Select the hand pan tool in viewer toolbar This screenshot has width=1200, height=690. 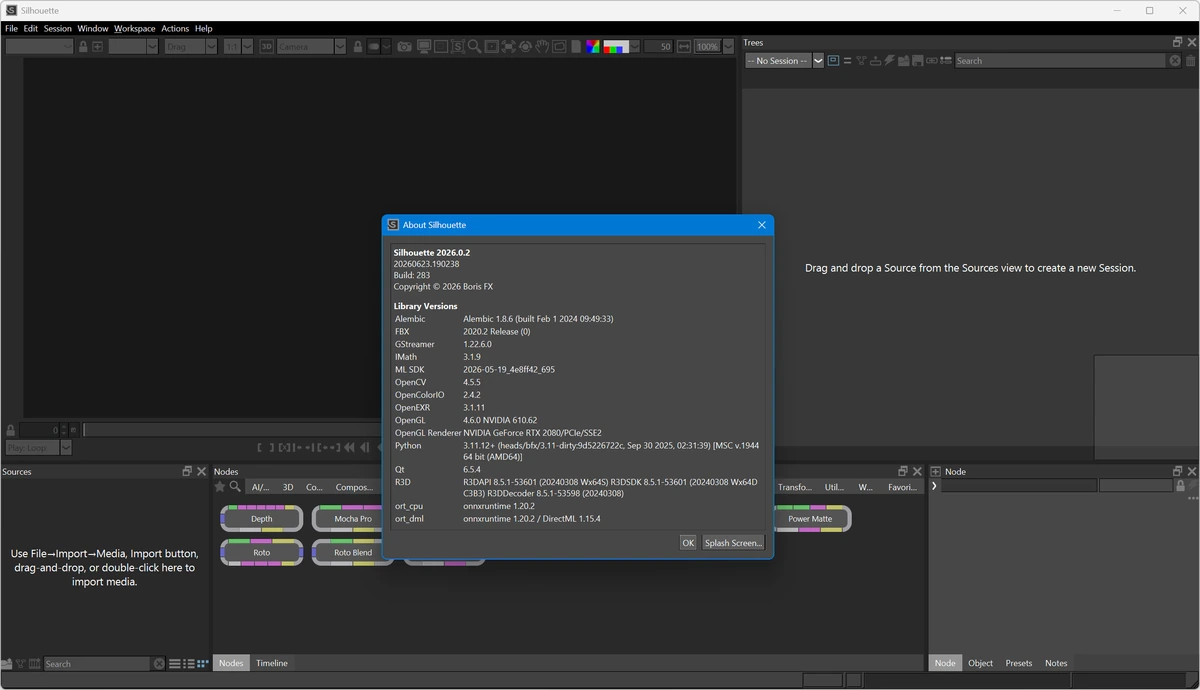point(542,46)
